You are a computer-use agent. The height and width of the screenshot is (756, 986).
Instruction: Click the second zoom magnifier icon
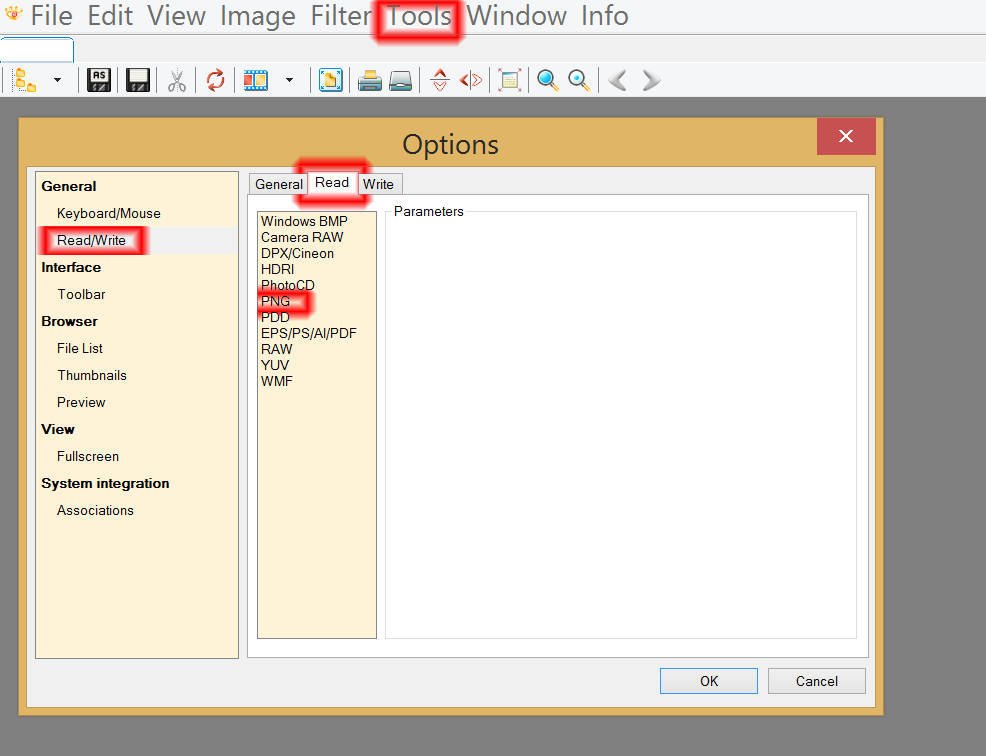579,81
